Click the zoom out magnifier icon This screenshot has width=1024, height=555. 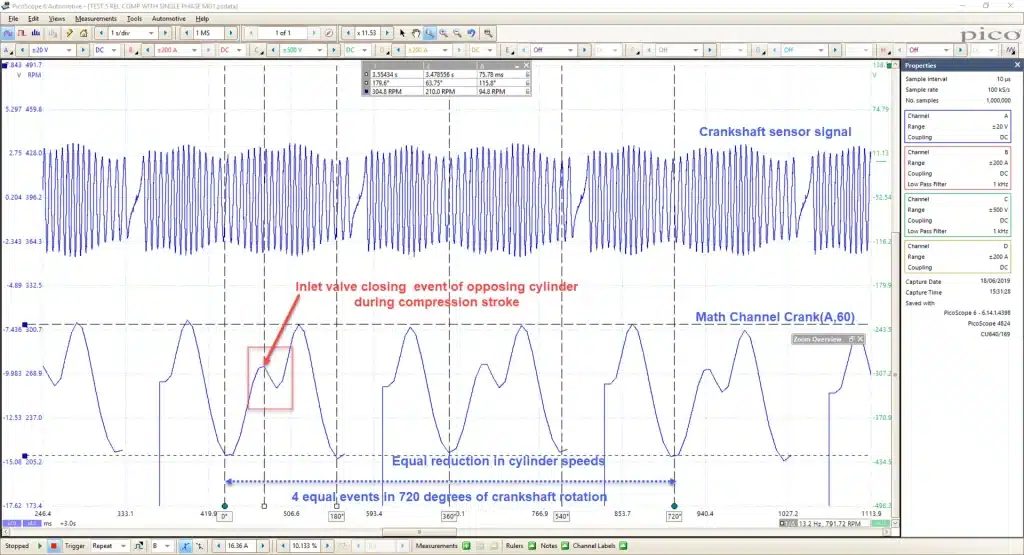click(457, 33)
